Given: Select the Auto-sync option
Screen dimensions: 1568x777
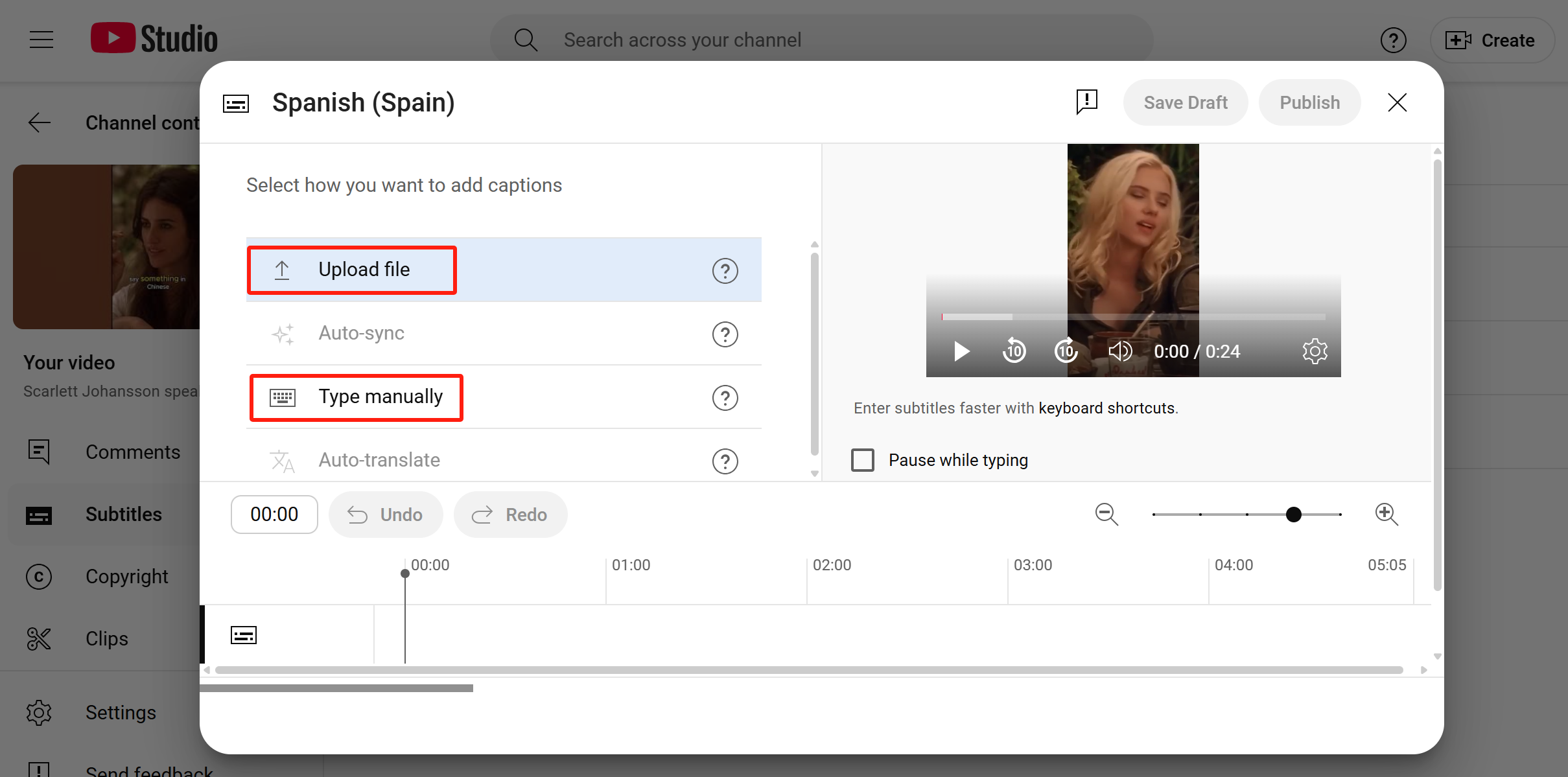Looking at the screenshot, I should pos(504,333).
